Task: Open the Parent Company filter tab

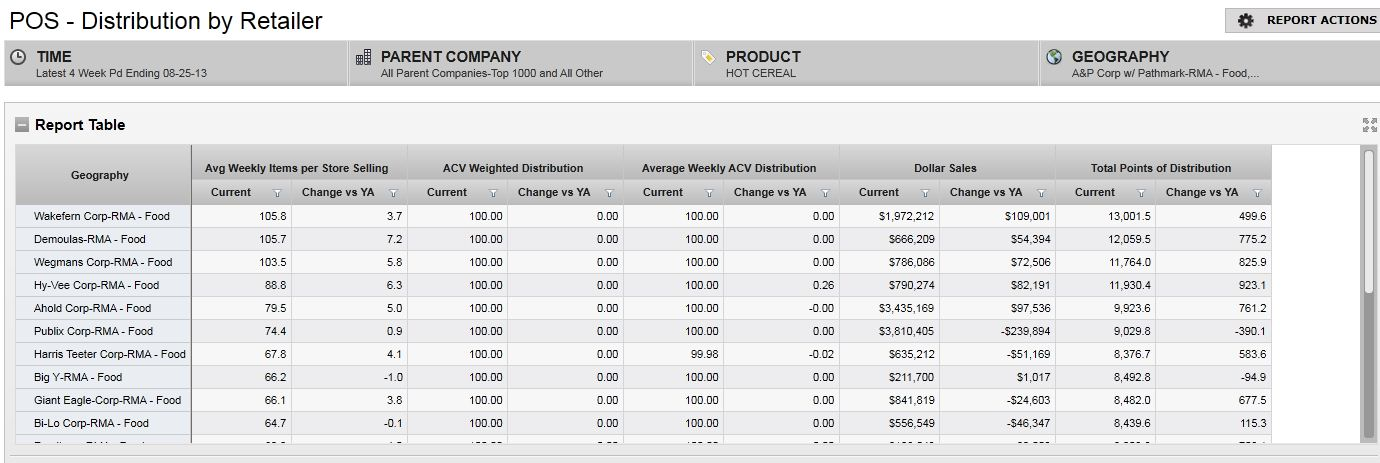Action: [520, 64]
